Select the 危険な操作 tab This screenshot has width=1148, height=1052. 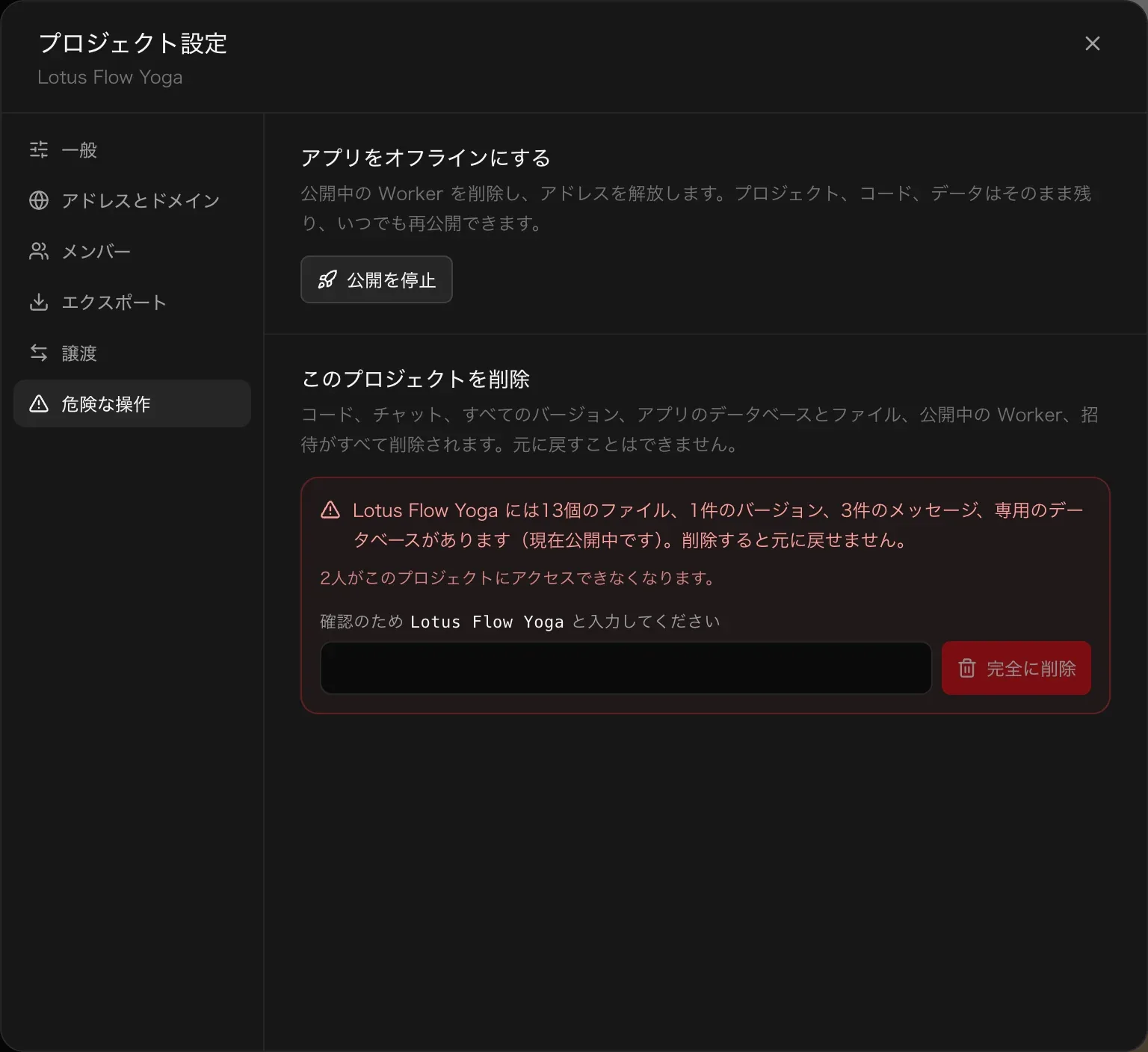click(132, 403)
